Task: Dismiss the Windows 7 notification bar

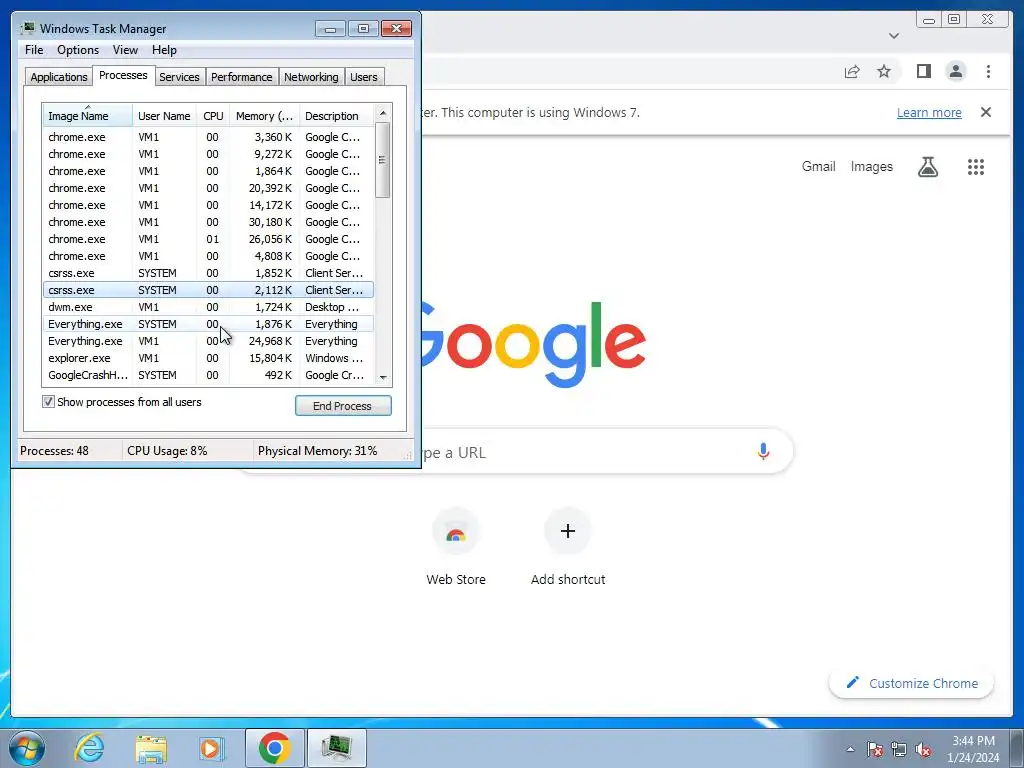Action: pyautogui.click(x=985, y=112)
